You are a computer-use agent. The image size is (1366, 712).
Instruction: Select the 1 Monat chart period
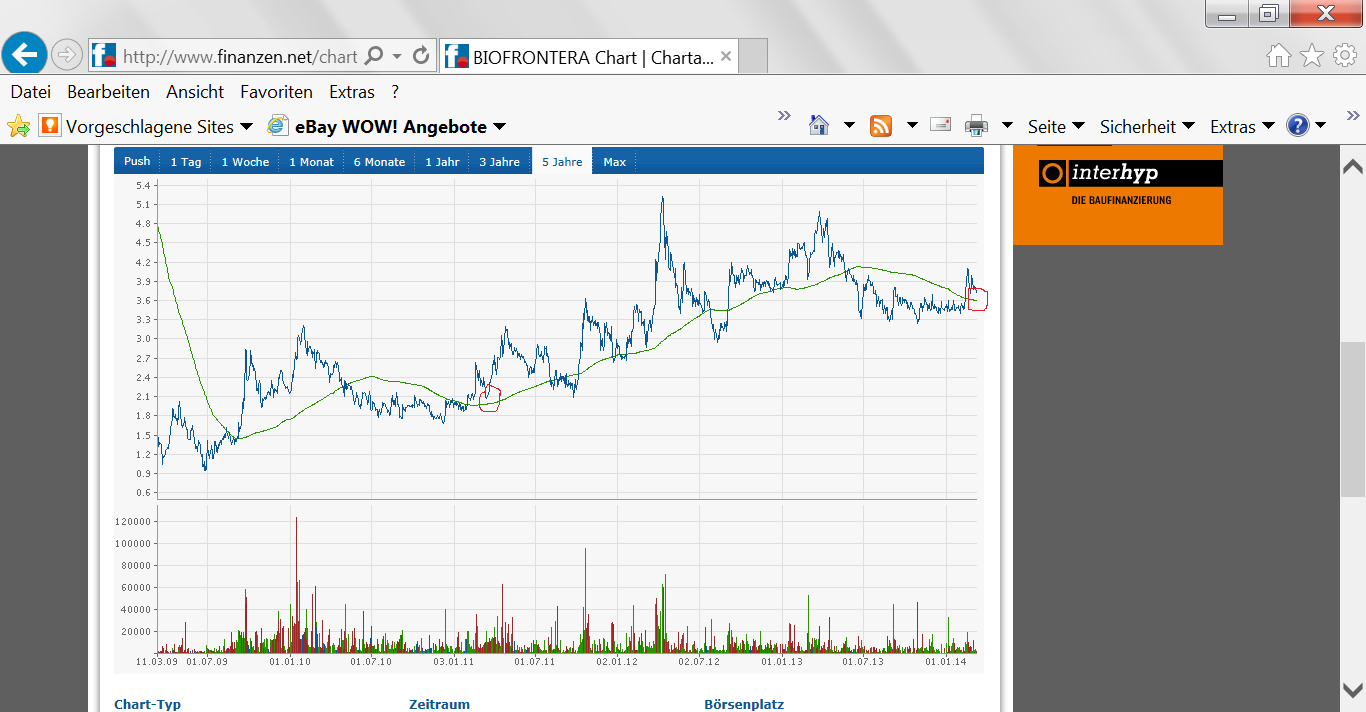click(x=311, y=161)
